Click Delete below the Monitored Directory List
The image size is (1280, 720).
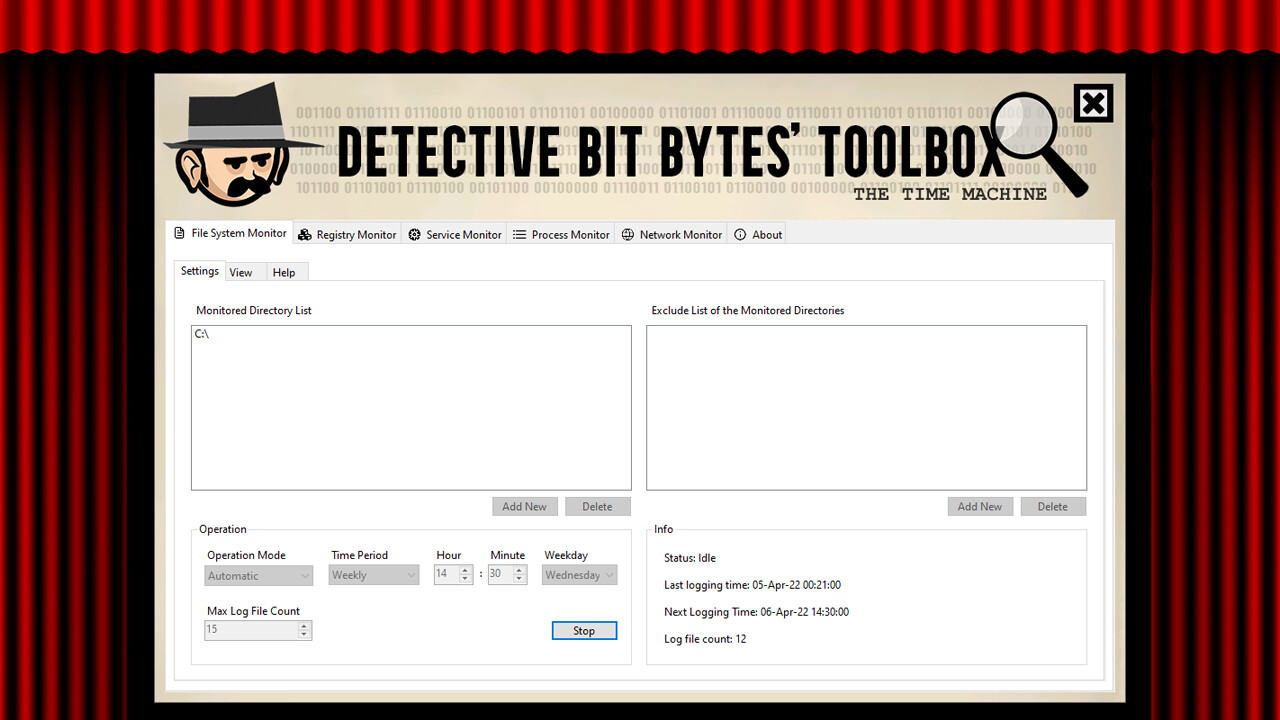[597, 506]
